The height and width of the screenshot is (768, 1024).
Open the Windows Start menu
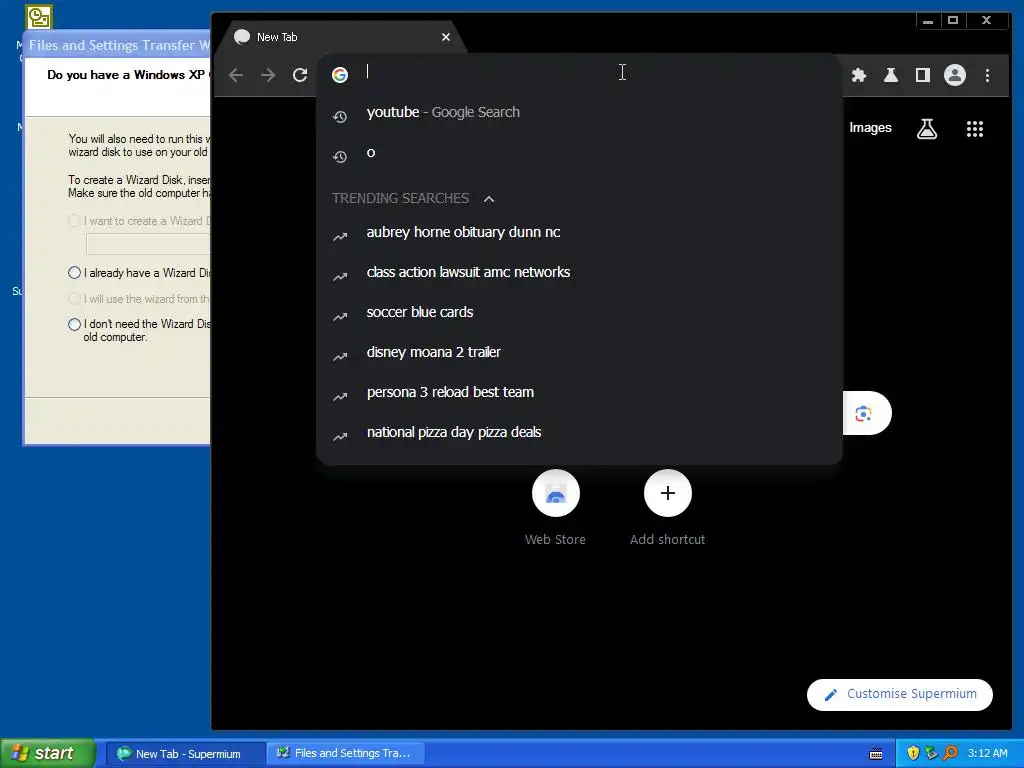click(48, 753)
